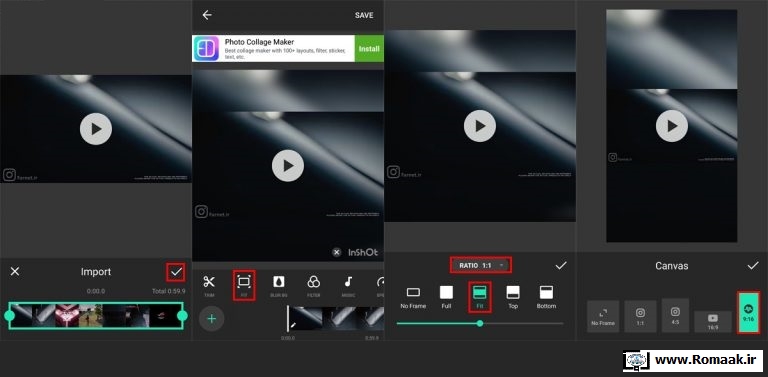Viewport: 768px width, 377px height.
Task: Select the Trim scissors tool
Action: tap(209, 285)
